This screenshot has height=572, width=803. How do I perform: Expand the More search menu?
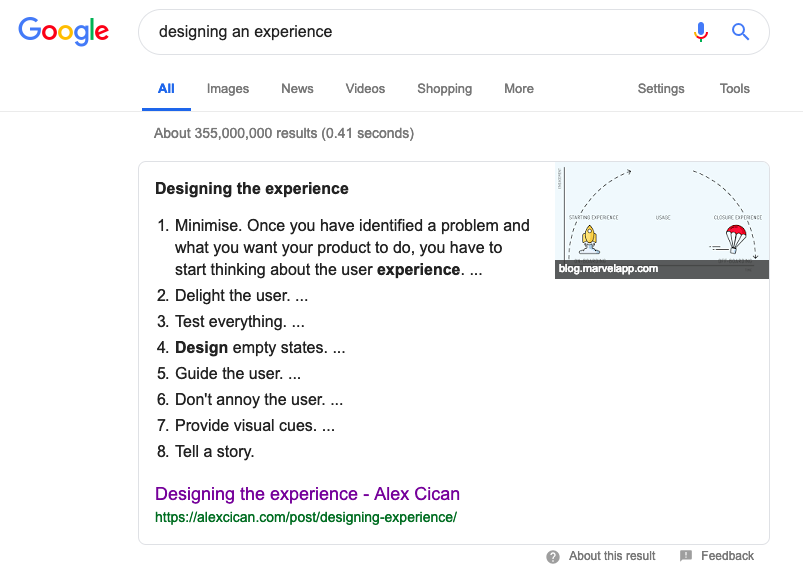pyautogui.click(x=519, y=89)
